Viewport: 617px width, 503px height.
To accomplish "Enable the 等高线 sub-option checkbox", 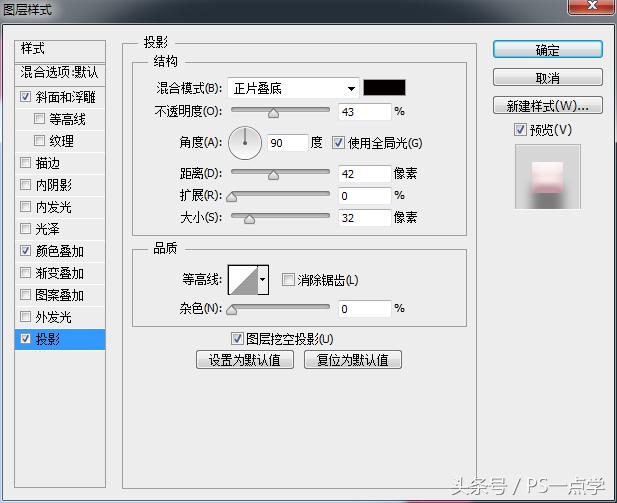I will point(39,118).
